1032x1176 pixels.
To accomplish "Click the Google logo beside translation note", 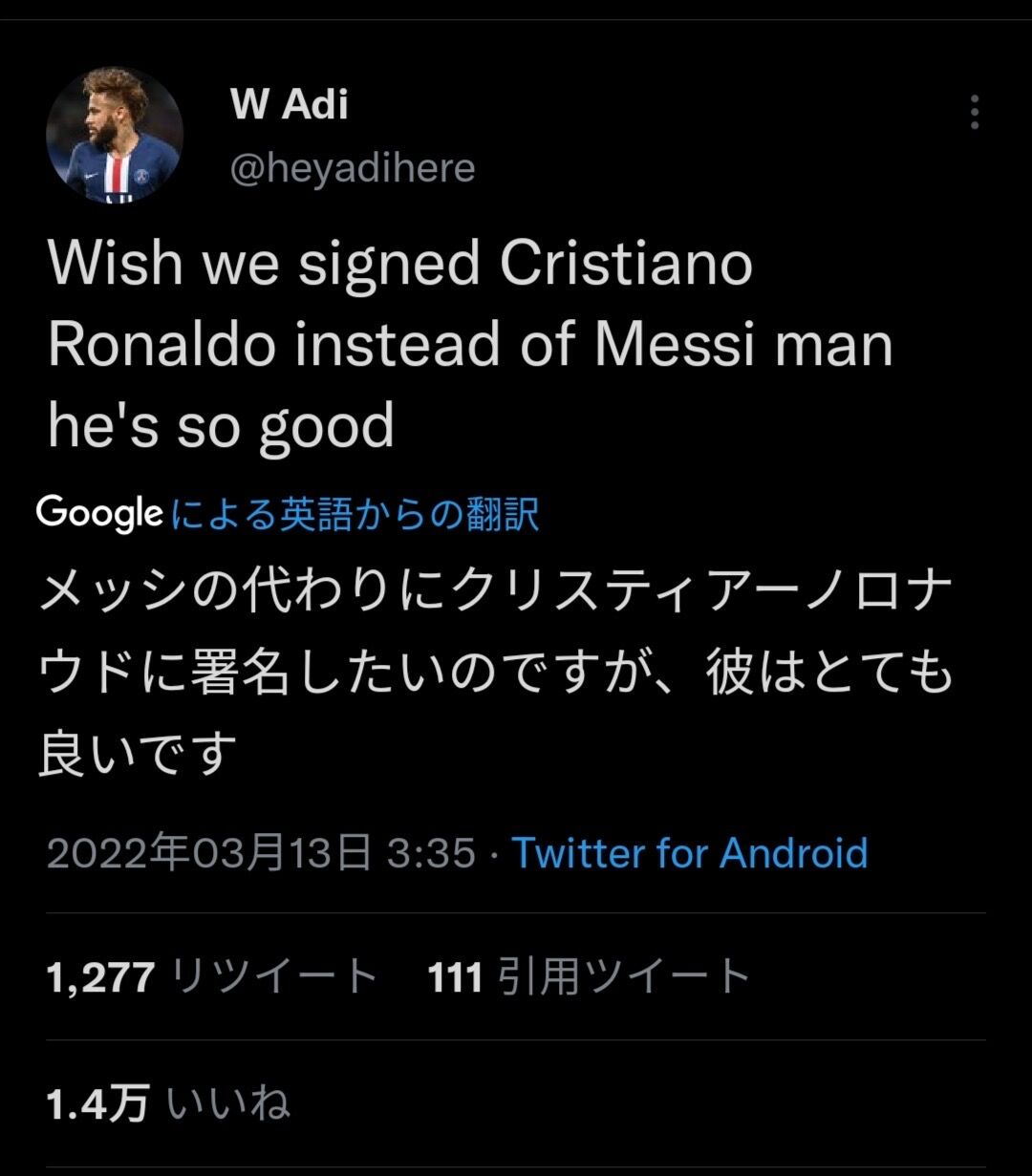I will (99, 514).
